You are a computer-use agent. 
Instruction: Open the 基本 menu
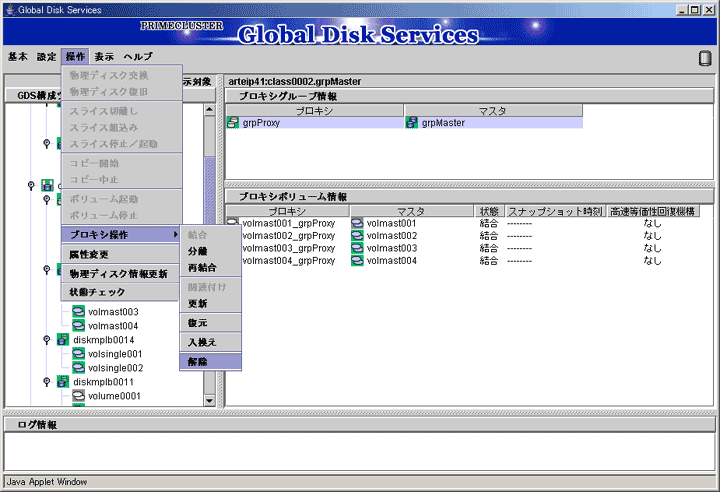[17, 57]
